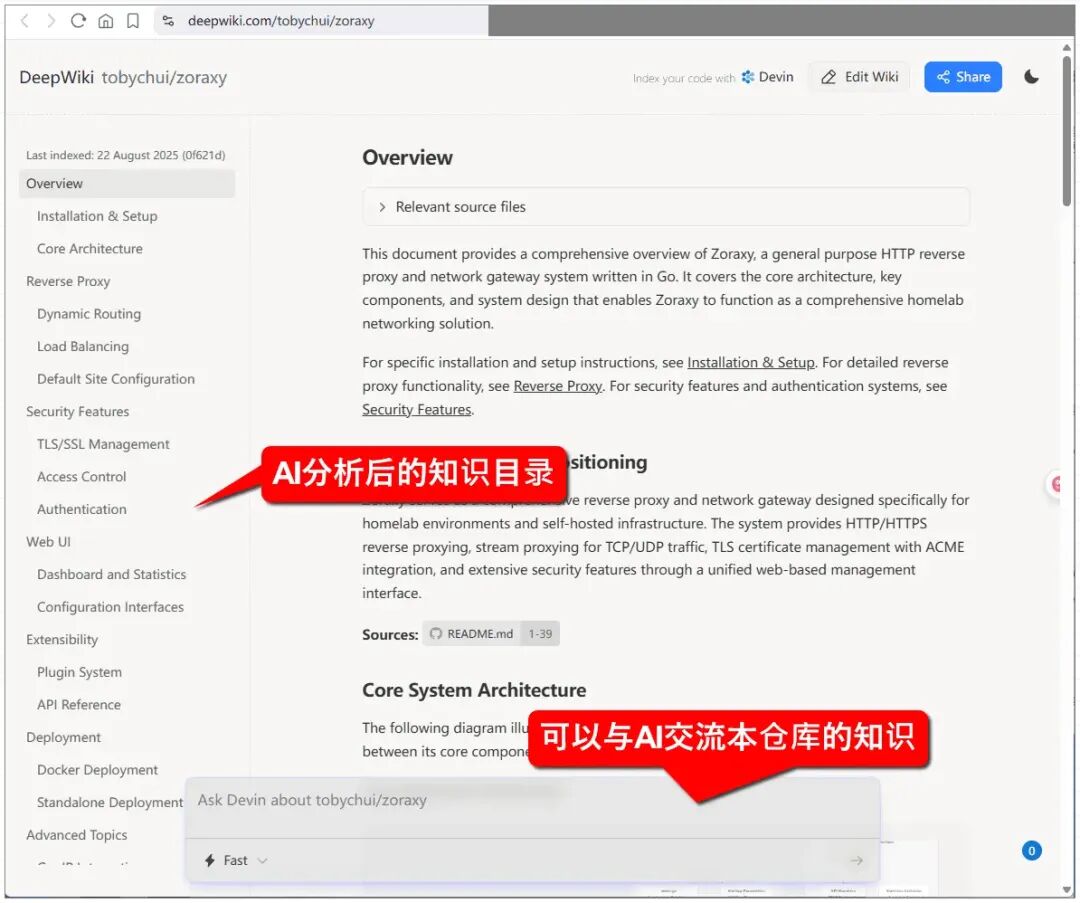Viewport: 1080px width, 903px height.
Task: View site information icon in address bar
Action: point(168,21)
